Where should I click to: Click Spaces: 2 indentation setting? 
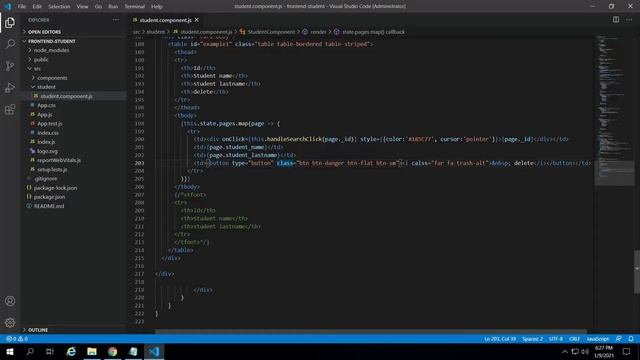[532, 339]
